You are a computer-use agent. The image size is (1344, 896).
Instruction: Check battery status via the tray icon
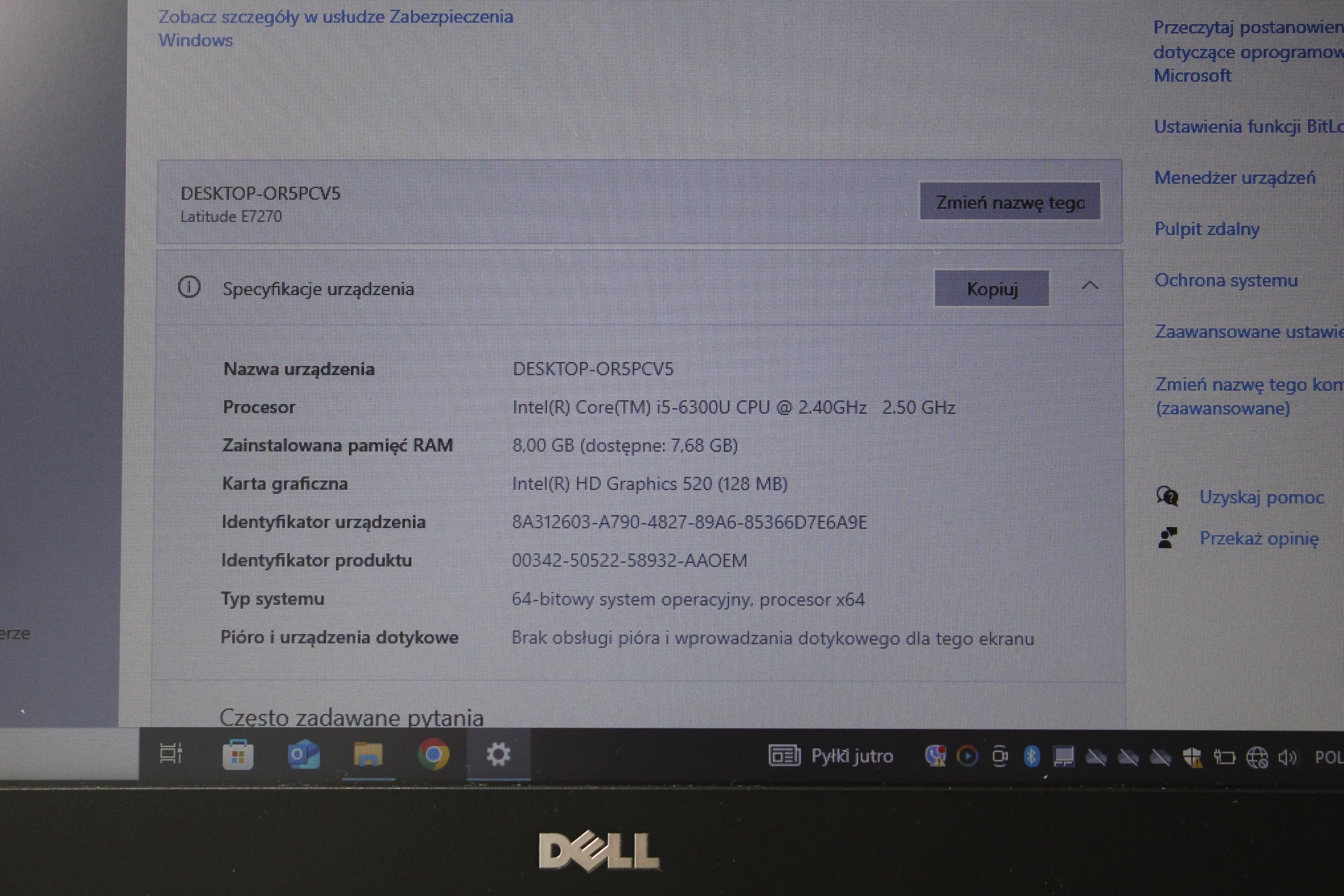coord(1225,757)
